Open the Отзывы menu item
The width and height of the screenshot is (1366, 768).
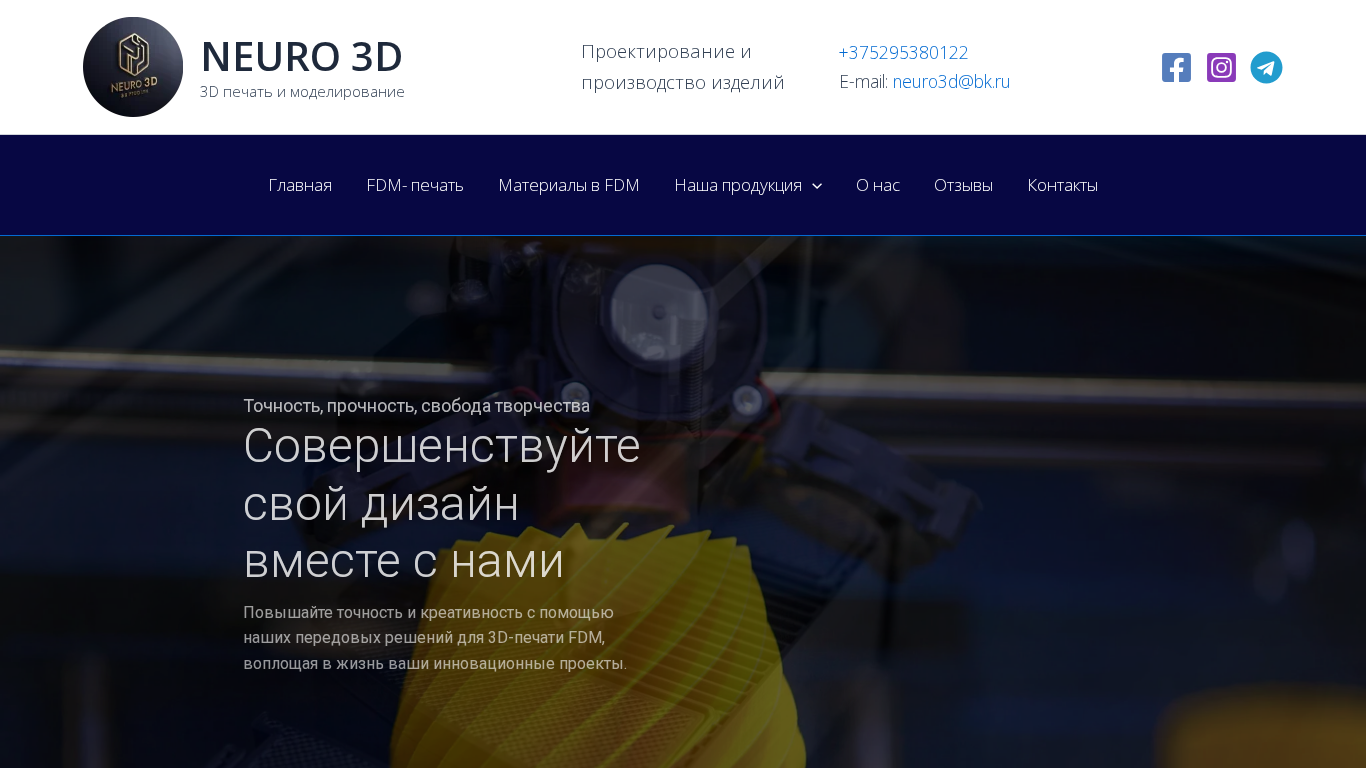tap(963, 185)
